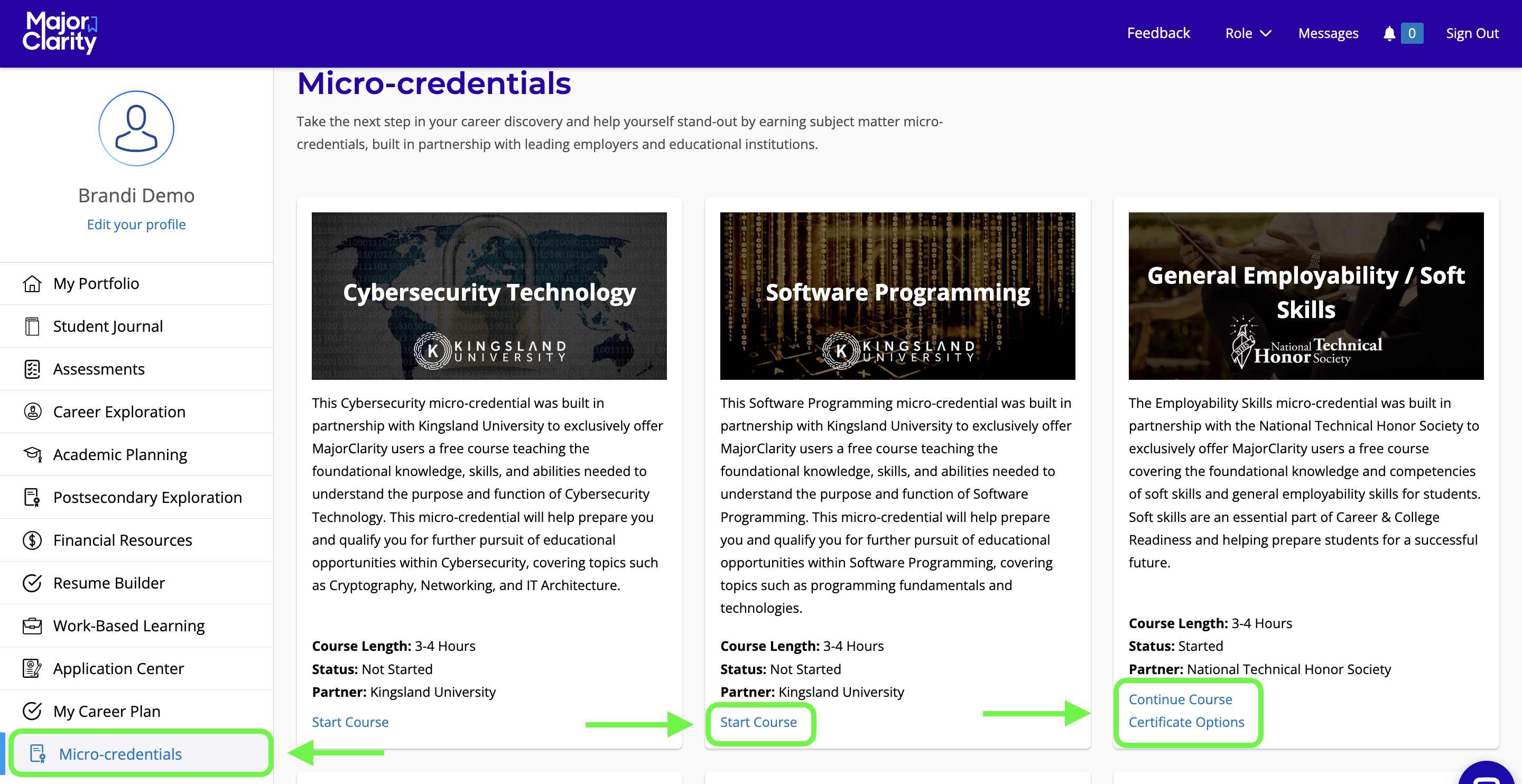Image resolution: width=1522 pixels, height=784 pixels.
Task: Click Sign Out in the header
Action: [1472, 34]
